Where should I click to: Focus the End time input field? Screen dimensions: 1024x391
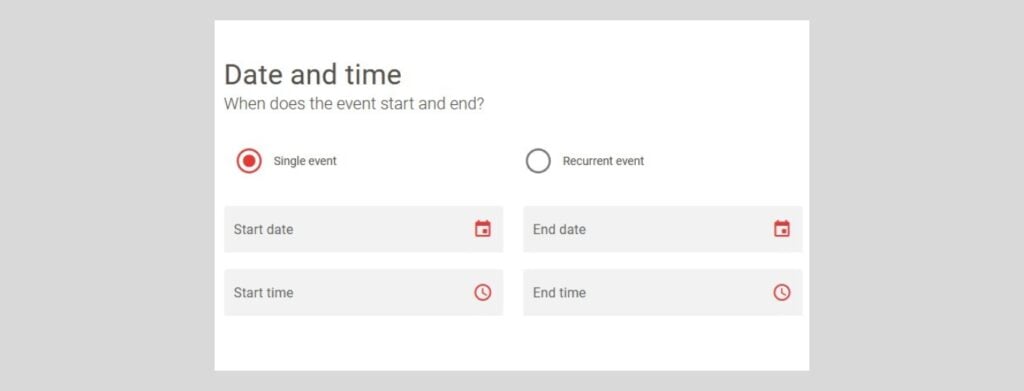(x=663, y=292)
